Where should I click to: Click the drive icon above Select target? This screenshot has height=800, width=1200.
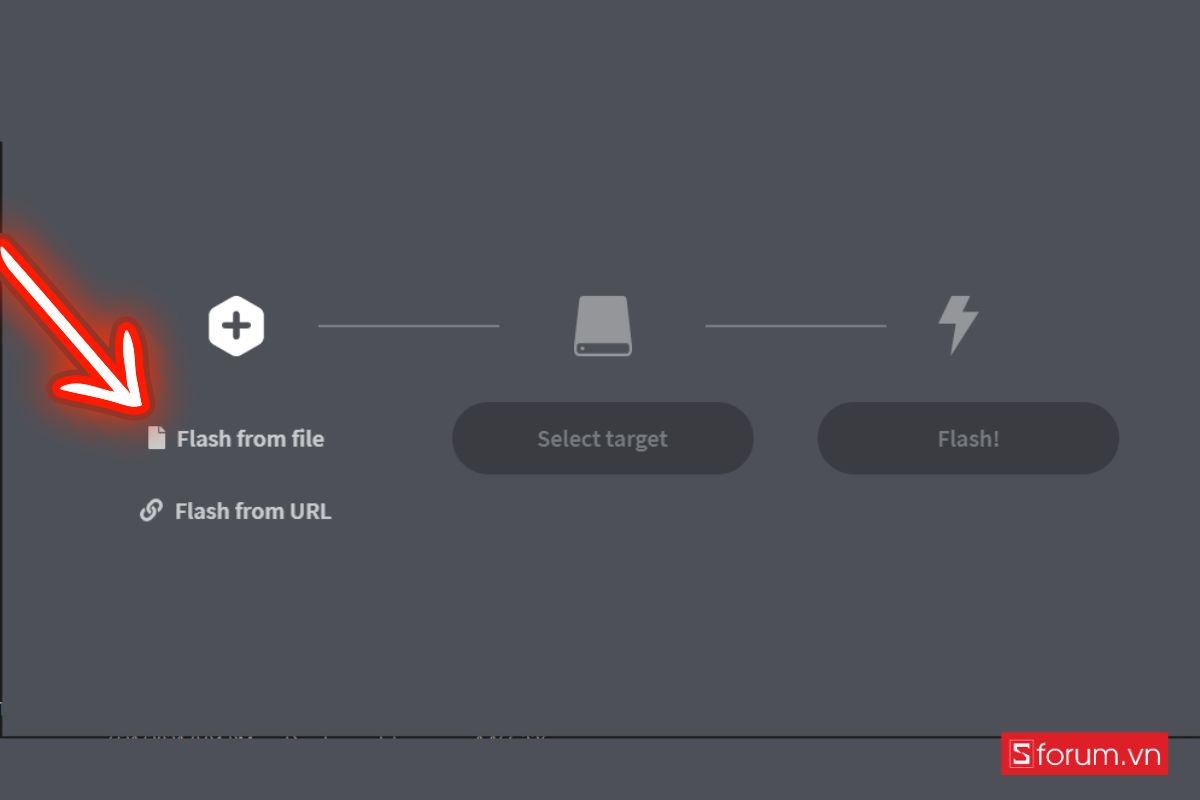pos(603,325)
